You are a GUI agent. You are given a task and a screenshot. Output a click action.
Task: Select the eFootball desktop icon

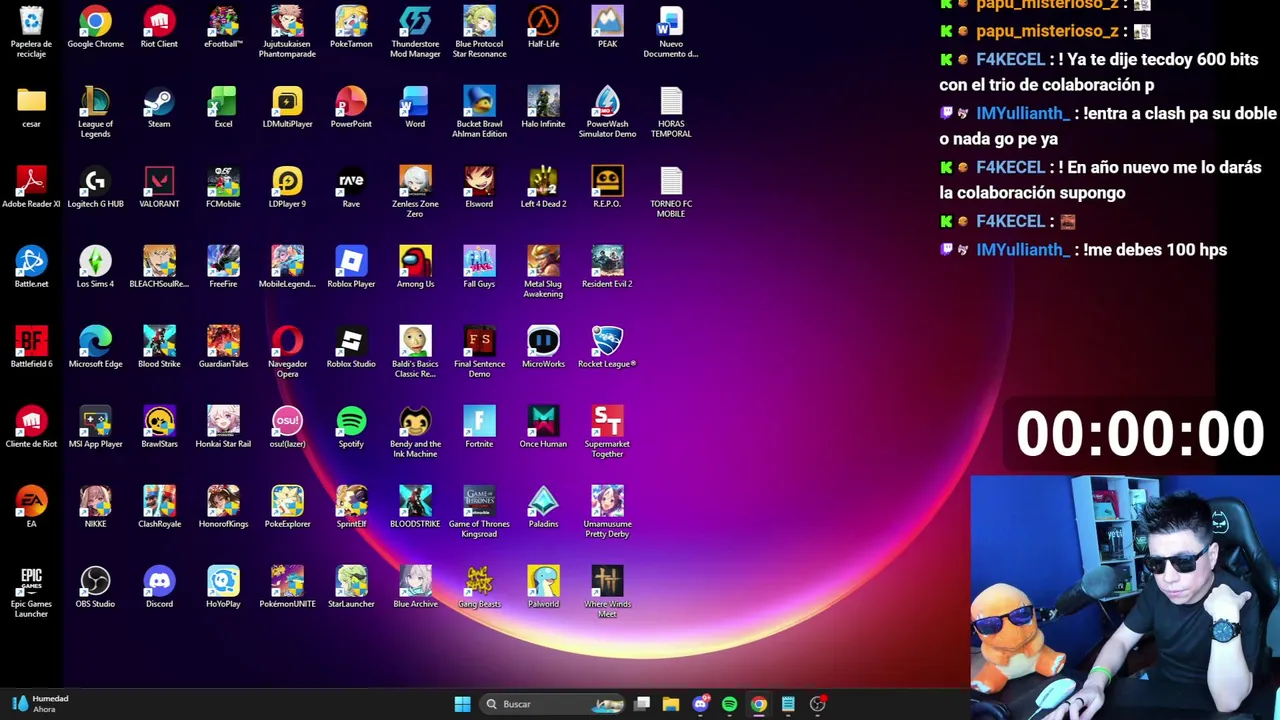pos(223,28)
